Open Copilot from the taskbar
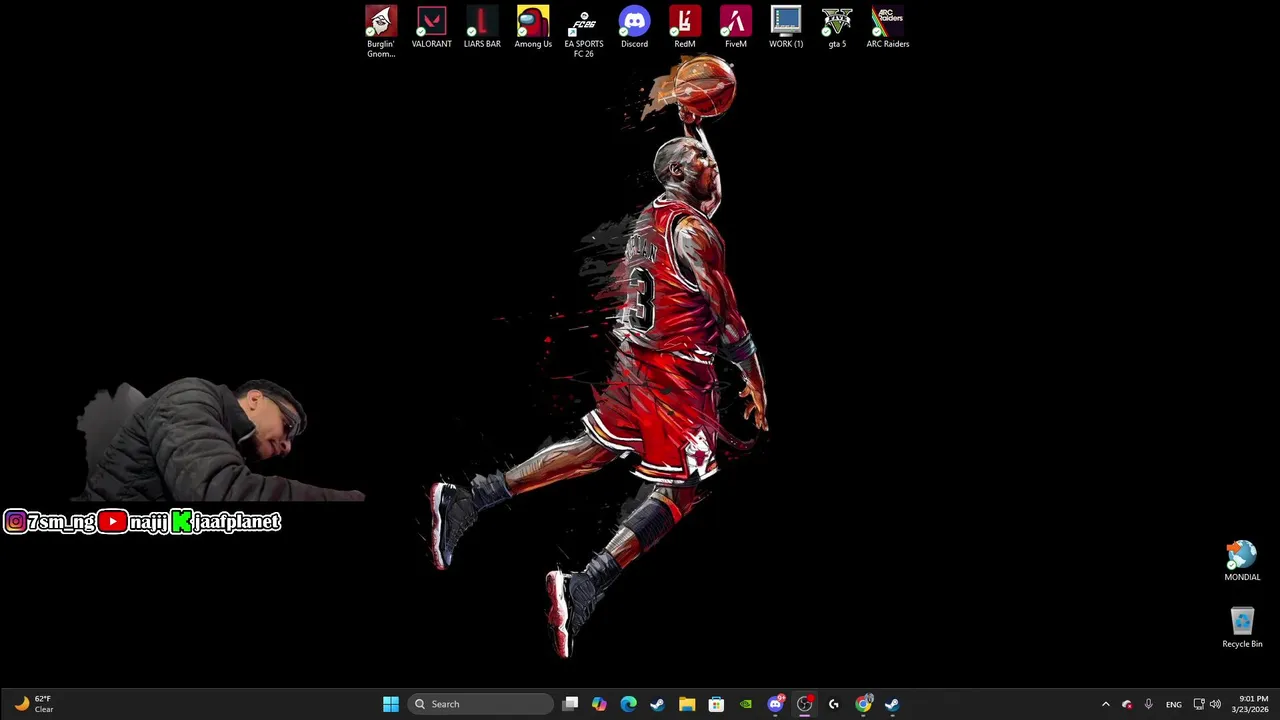The image size is (1280, 720). coord(599,704)
